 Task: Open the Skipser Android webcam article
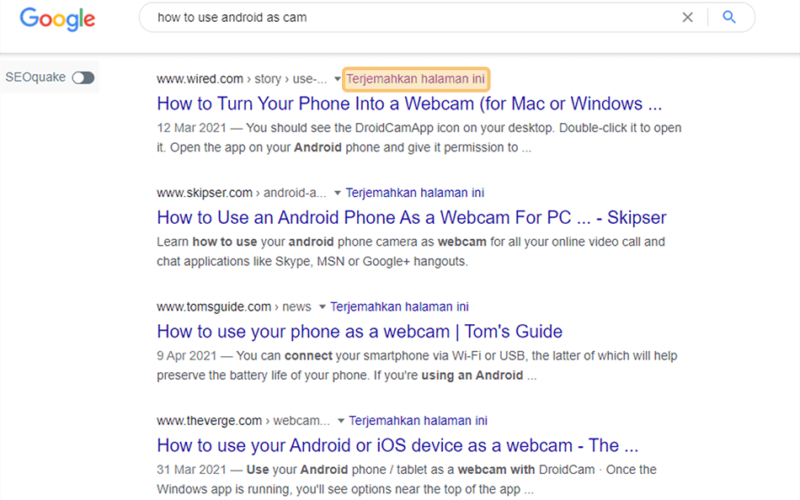click(411, 217)
